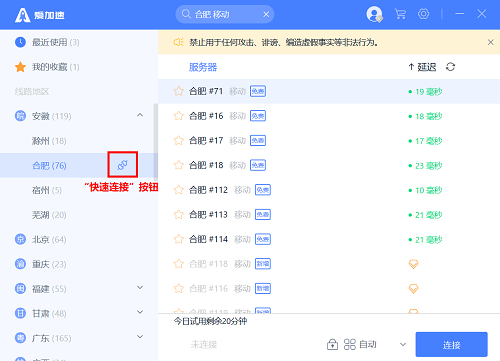The height and width of the screenshot is (361, 500).
Task: Favorite the 合肥 #18 server
Action: [179, 165]
